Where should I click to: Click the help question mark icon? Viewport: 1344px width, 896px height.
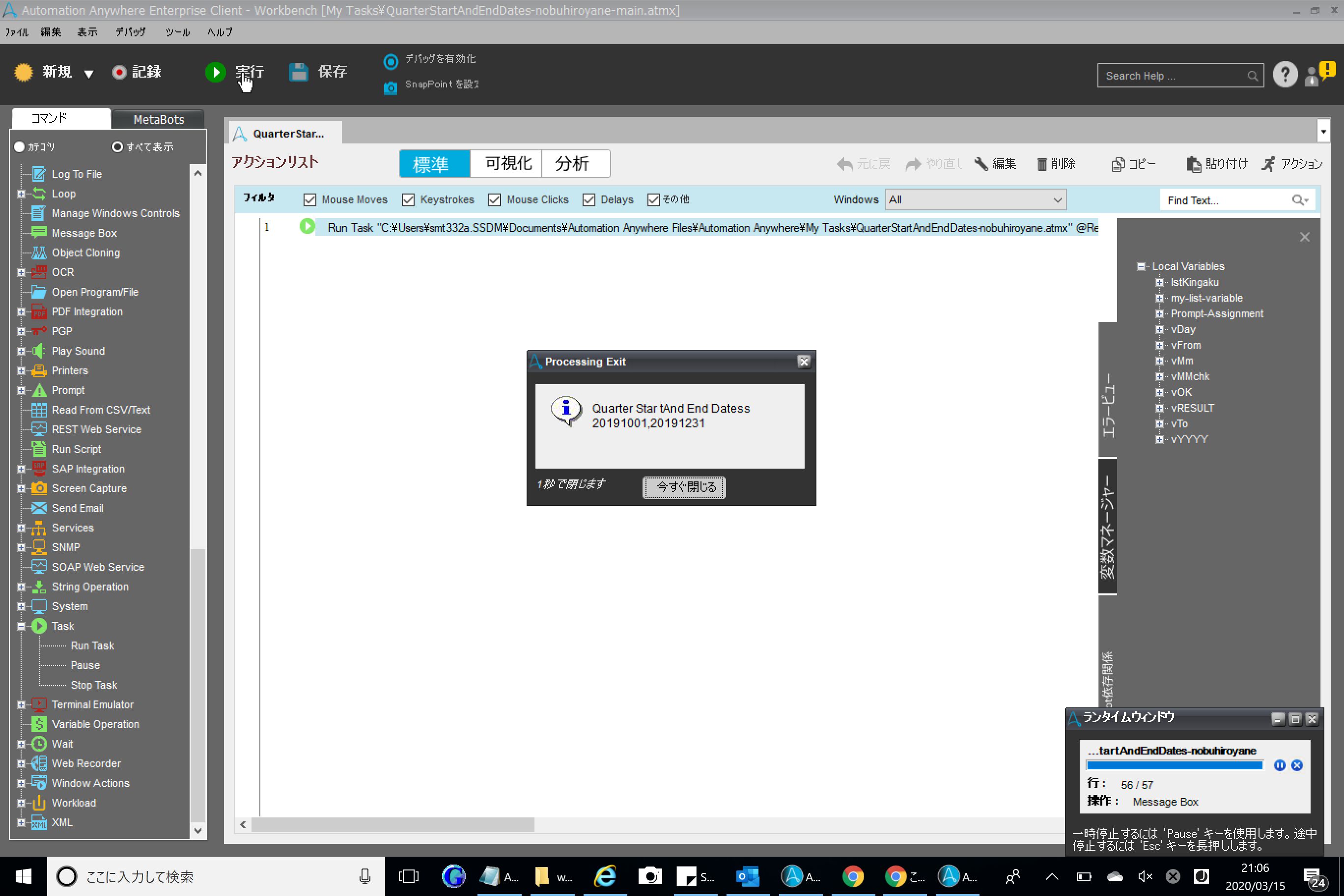point(1285,75)
